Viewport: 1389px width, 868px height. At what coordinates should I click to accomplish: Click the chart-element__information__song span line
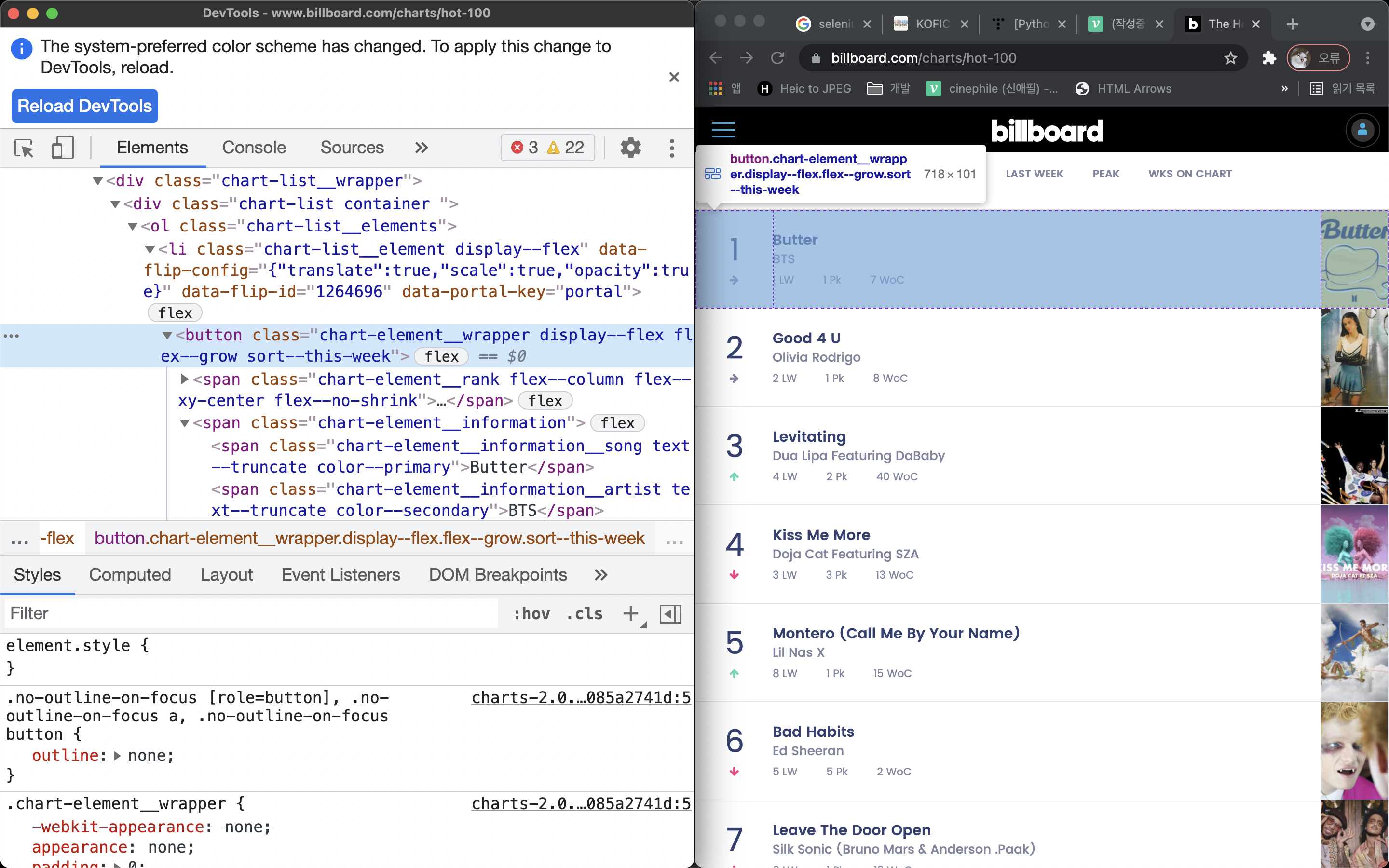450,456
